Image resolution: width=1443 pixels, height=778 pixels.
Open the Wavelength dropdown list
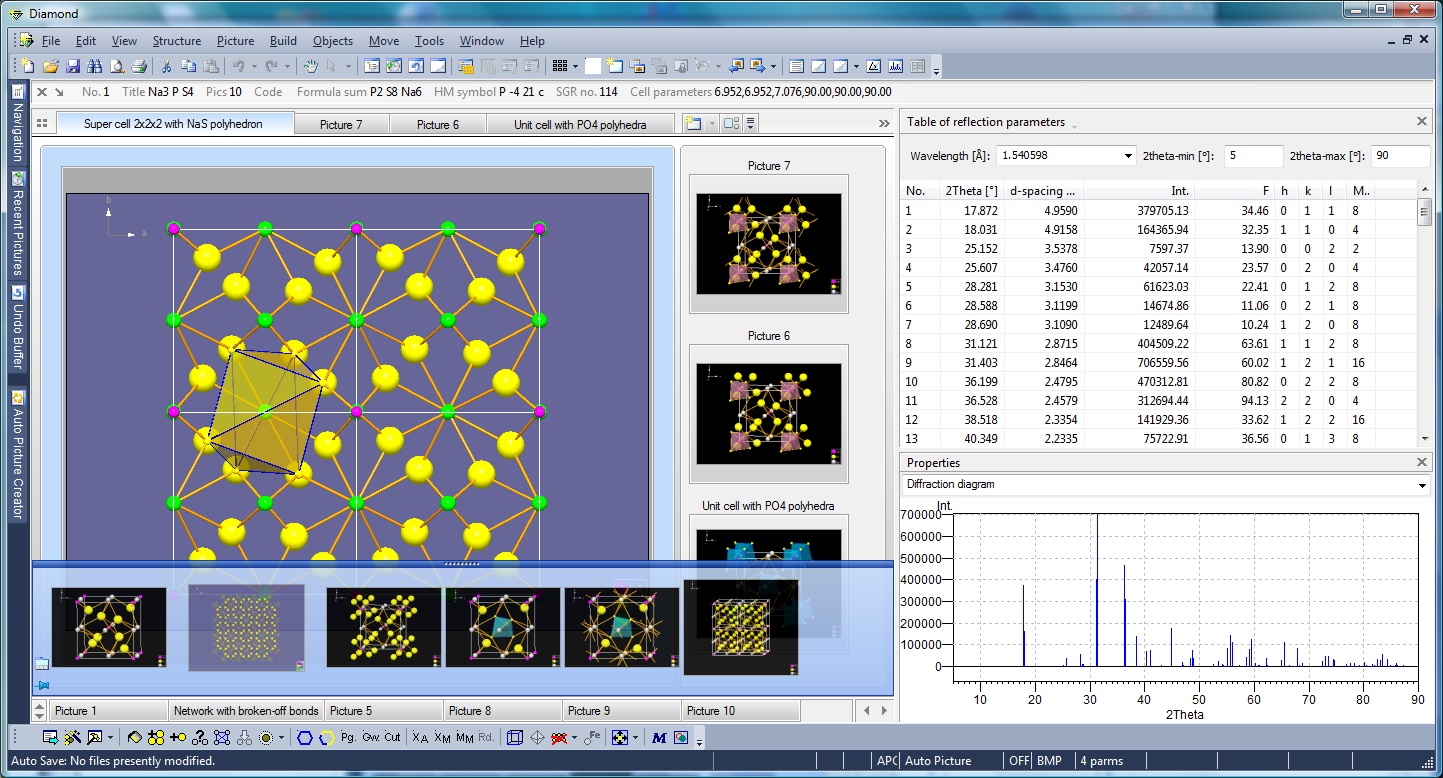pos(1127,156)
